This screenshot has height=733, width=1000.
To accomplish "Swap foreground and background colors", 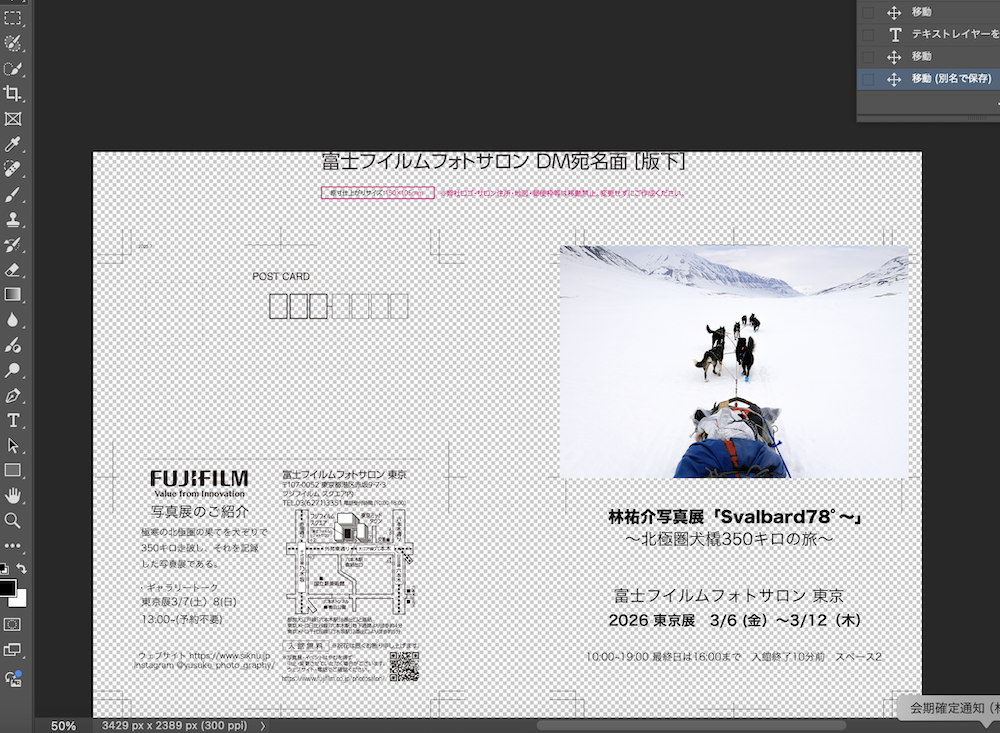I will (22, 568).
